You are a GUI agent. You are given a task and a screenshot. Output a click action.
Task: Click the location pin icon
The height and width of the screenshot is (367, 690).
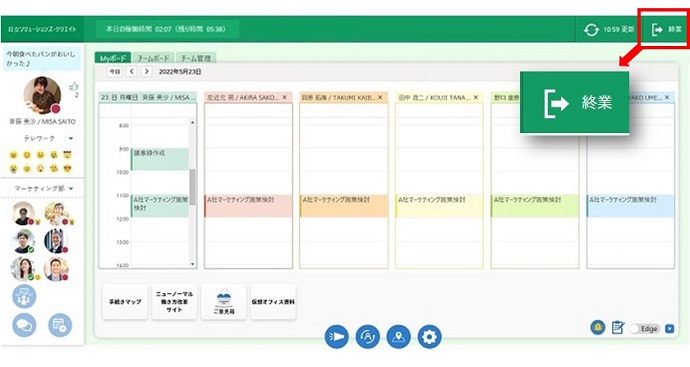[398, 337]
